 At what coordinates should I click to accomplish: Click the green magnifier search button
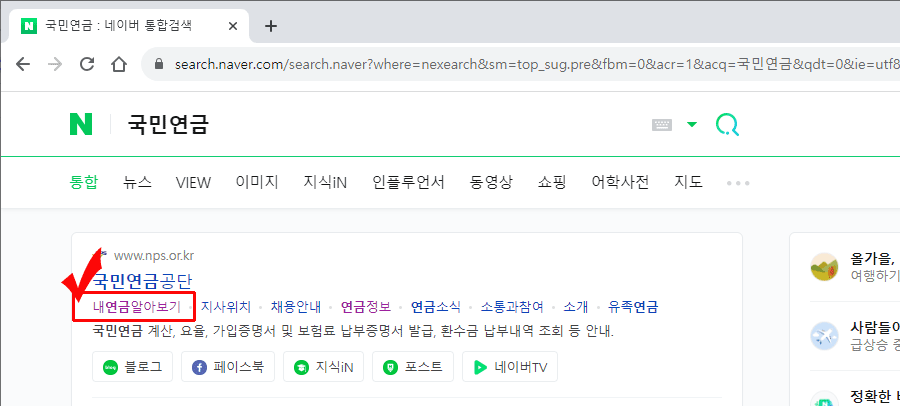point(727,124)
